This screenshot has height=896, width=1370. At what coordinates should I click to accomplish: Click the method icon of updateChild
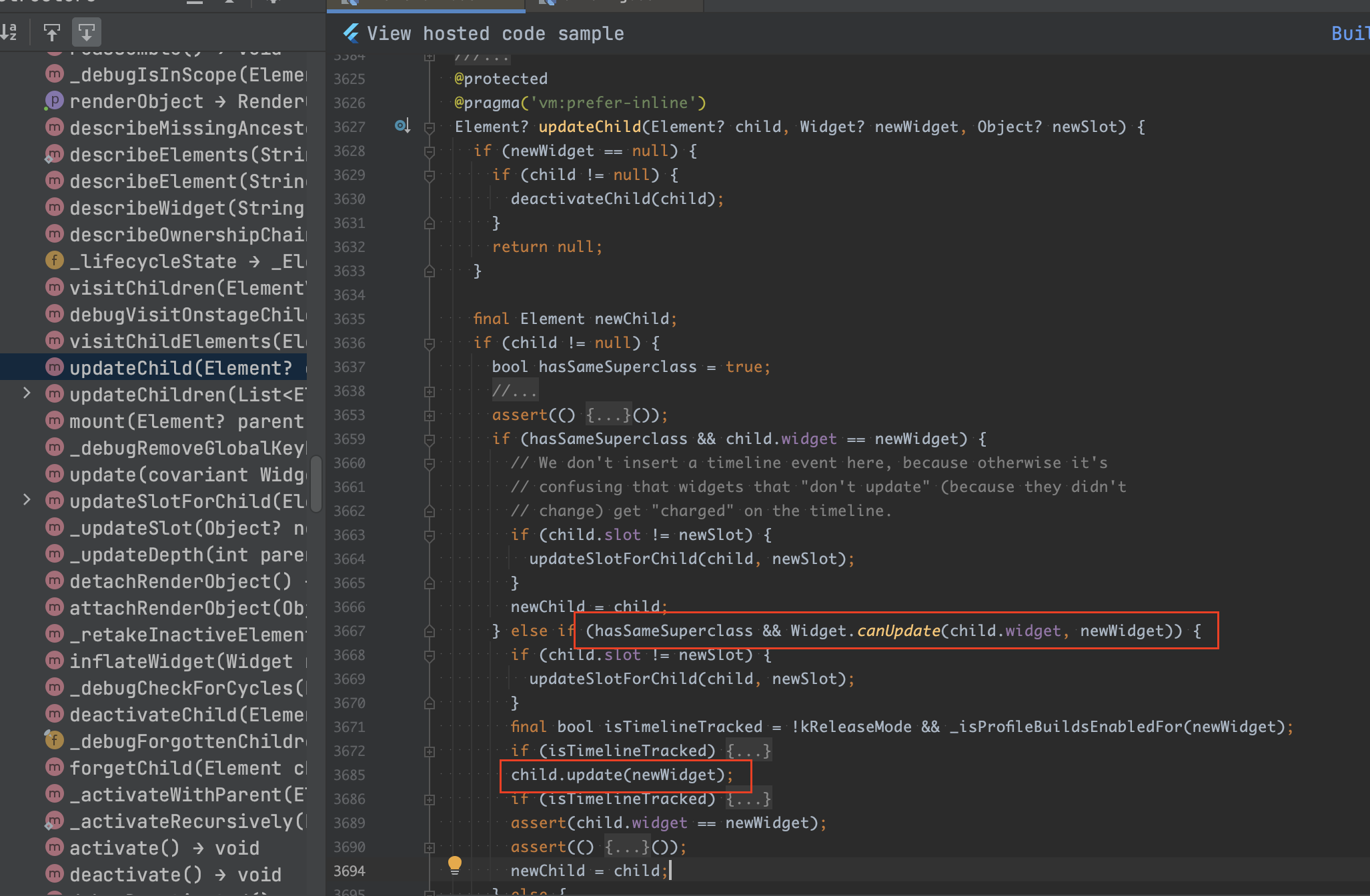(55, 367)
